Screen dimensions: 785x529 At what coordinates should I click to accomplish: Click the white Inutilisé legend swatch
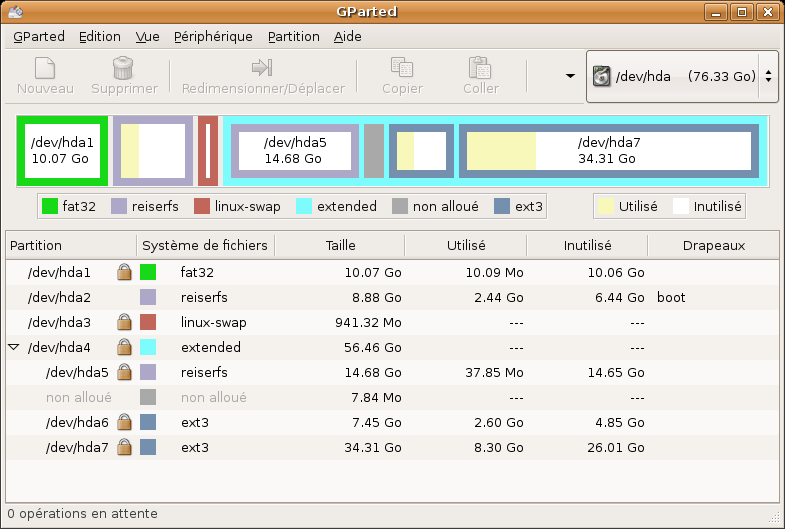click(681, 206)
